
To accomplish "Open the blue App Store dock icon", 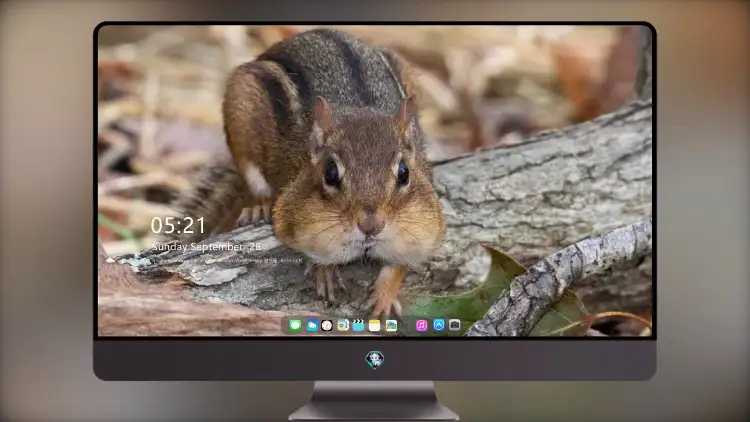I will tap(439, 325).
